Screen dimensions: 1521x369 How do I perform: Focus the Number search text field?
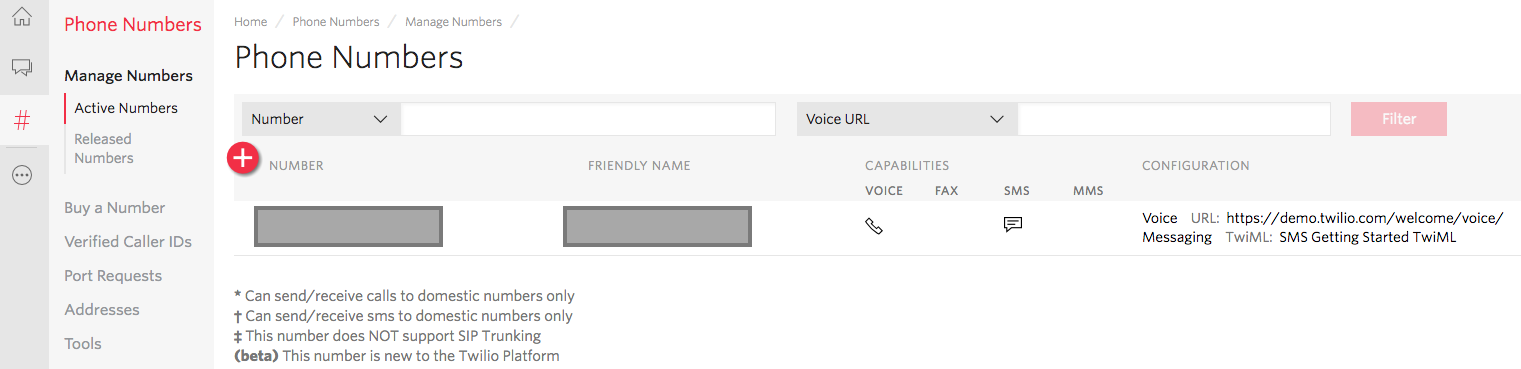588,119
